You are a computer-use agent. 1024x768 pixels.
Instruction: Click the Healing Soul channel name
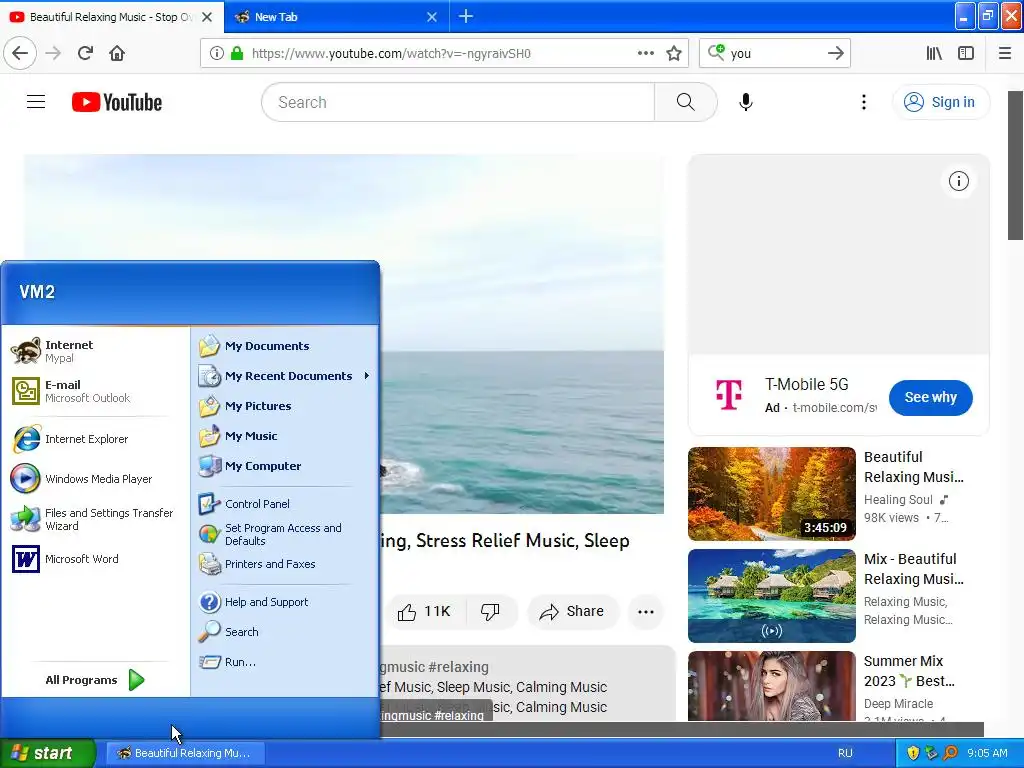[x=898, y=500]
